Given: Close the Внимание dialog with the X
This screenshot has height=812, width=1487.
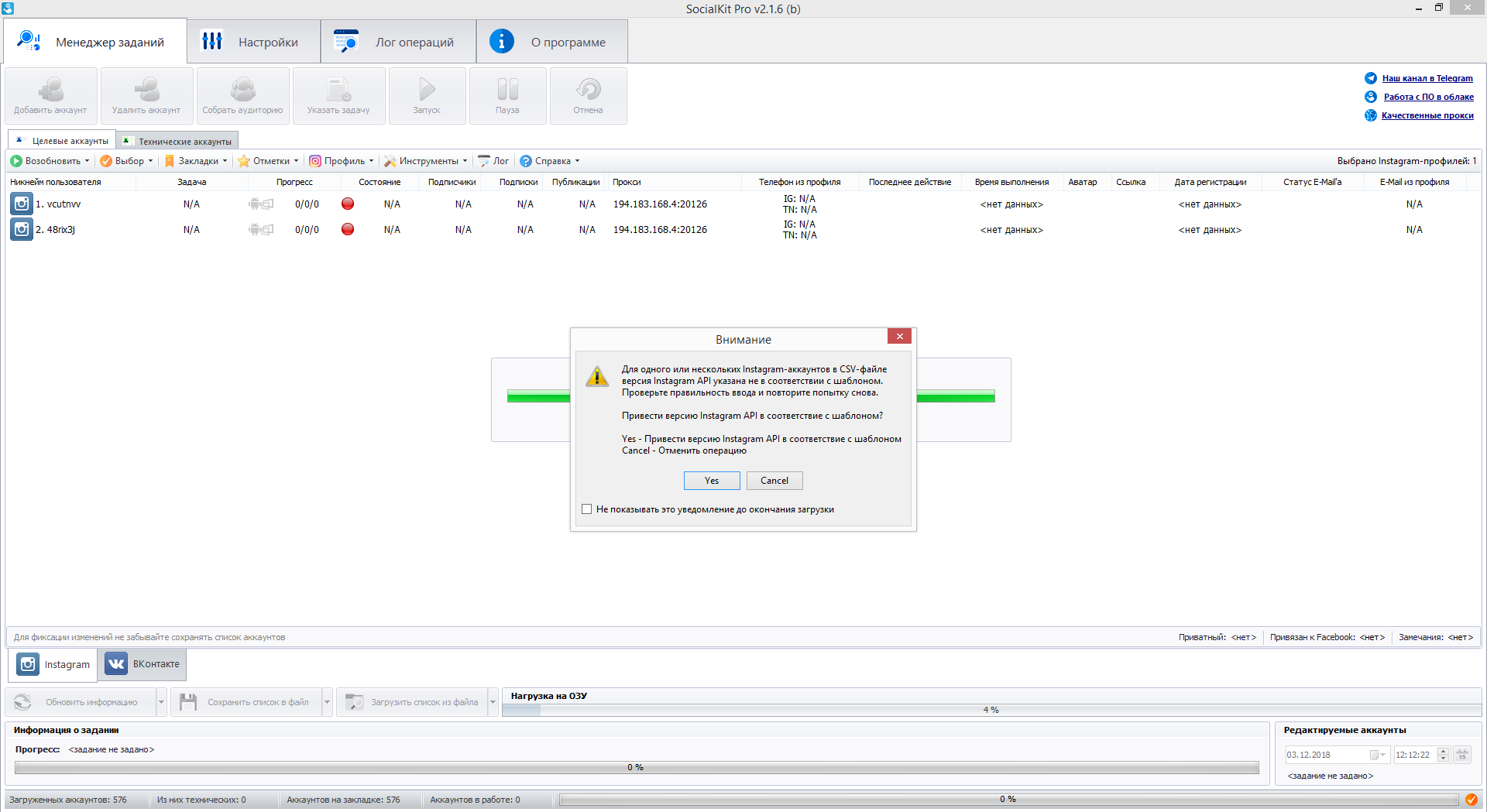Looking at the screenshot, I should coord(899,336).
